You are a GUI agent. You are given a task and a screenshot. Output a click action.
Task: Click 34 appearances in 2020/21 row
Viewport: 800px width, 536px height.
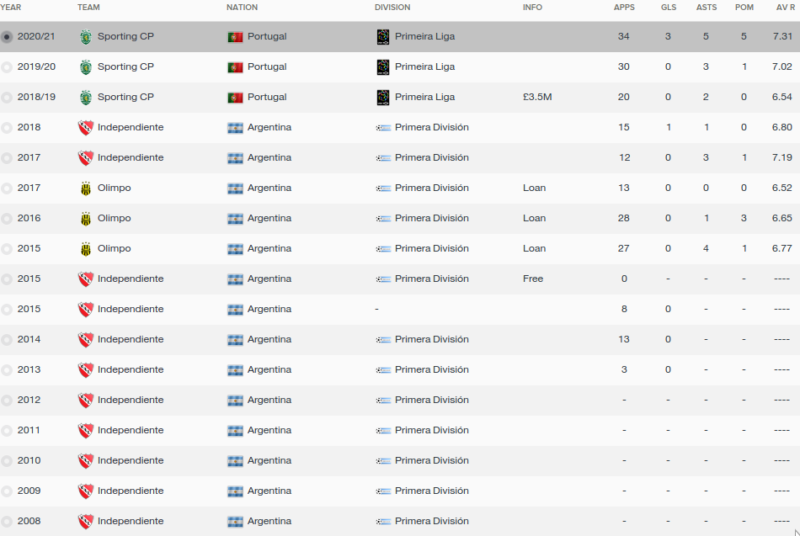(x=623, y=37)
